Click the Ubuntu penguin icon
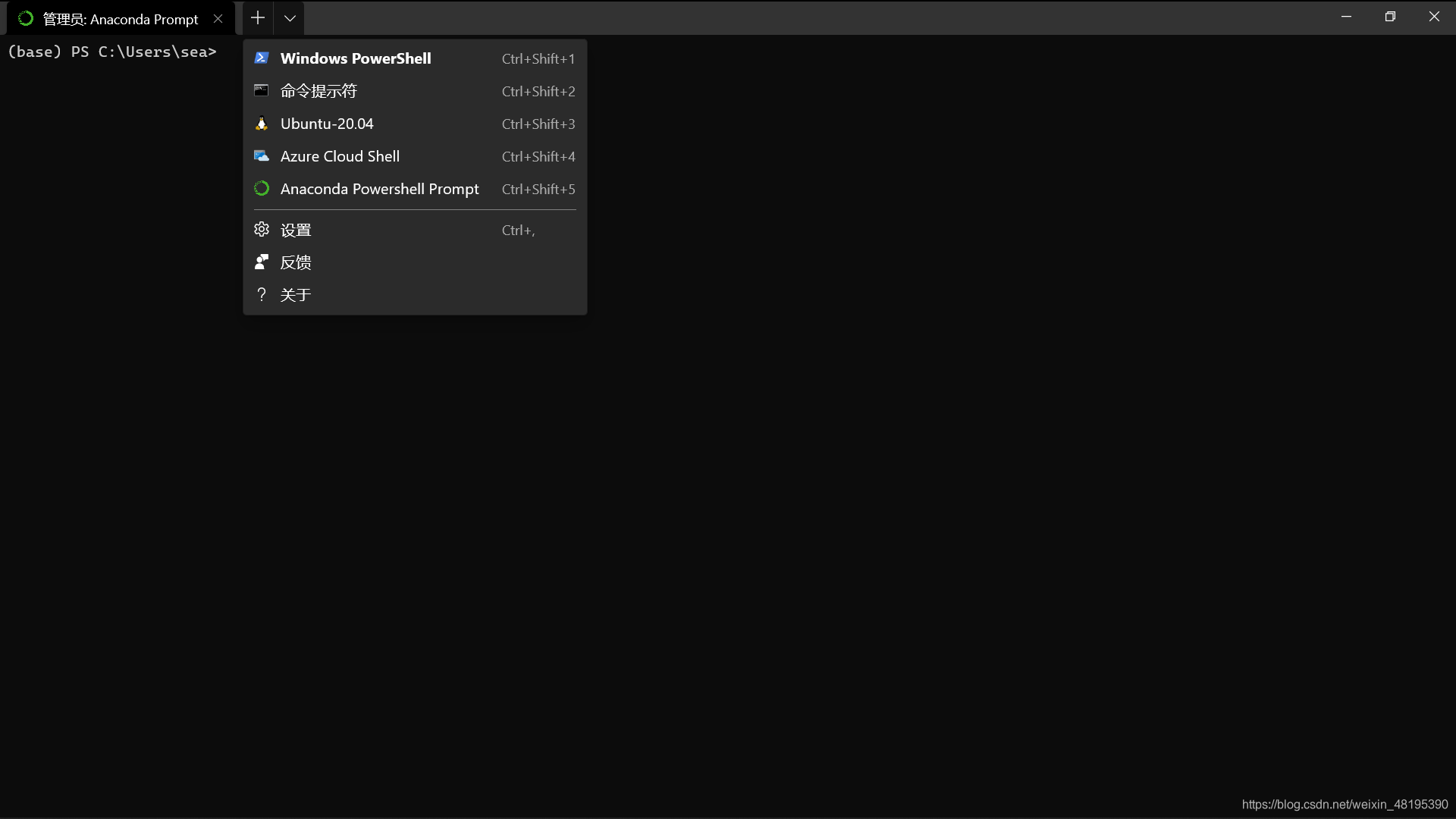Image resolution: width=1456 pixels, height=819 pixels. 262,124
